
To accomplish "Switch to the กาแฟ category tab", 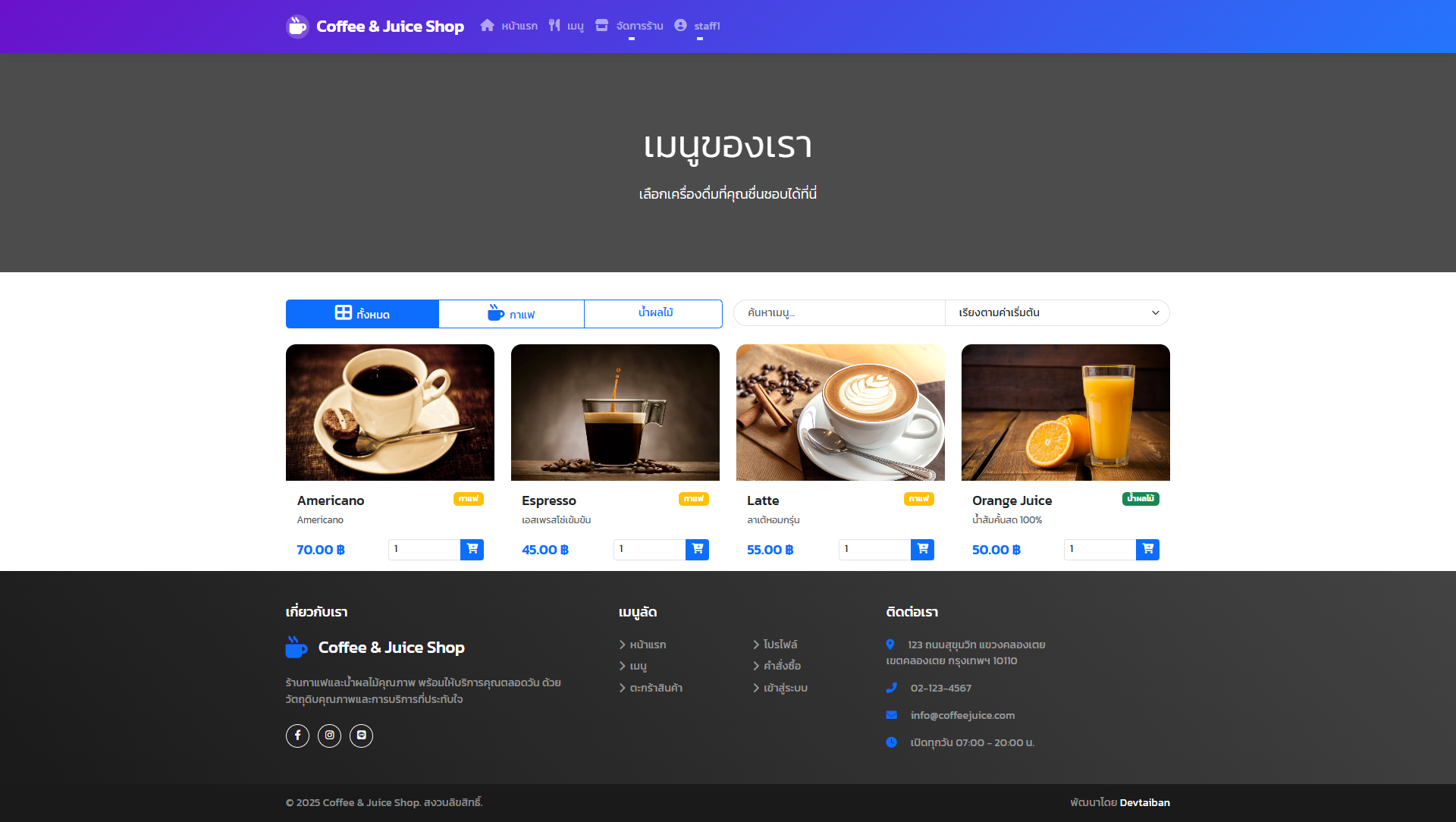I will [511, 313].
